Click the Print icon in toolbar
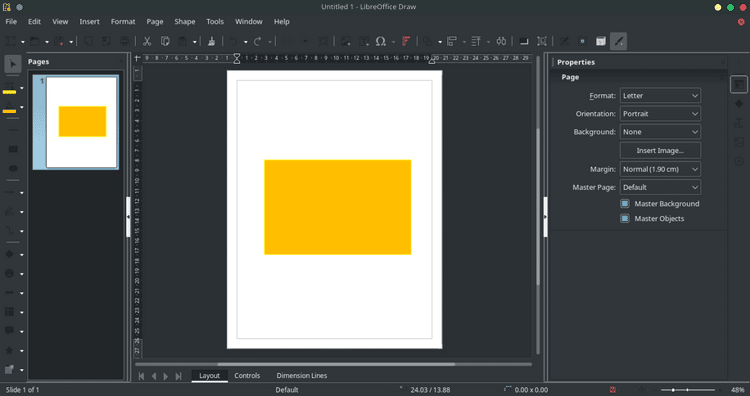 coord(124,41)
